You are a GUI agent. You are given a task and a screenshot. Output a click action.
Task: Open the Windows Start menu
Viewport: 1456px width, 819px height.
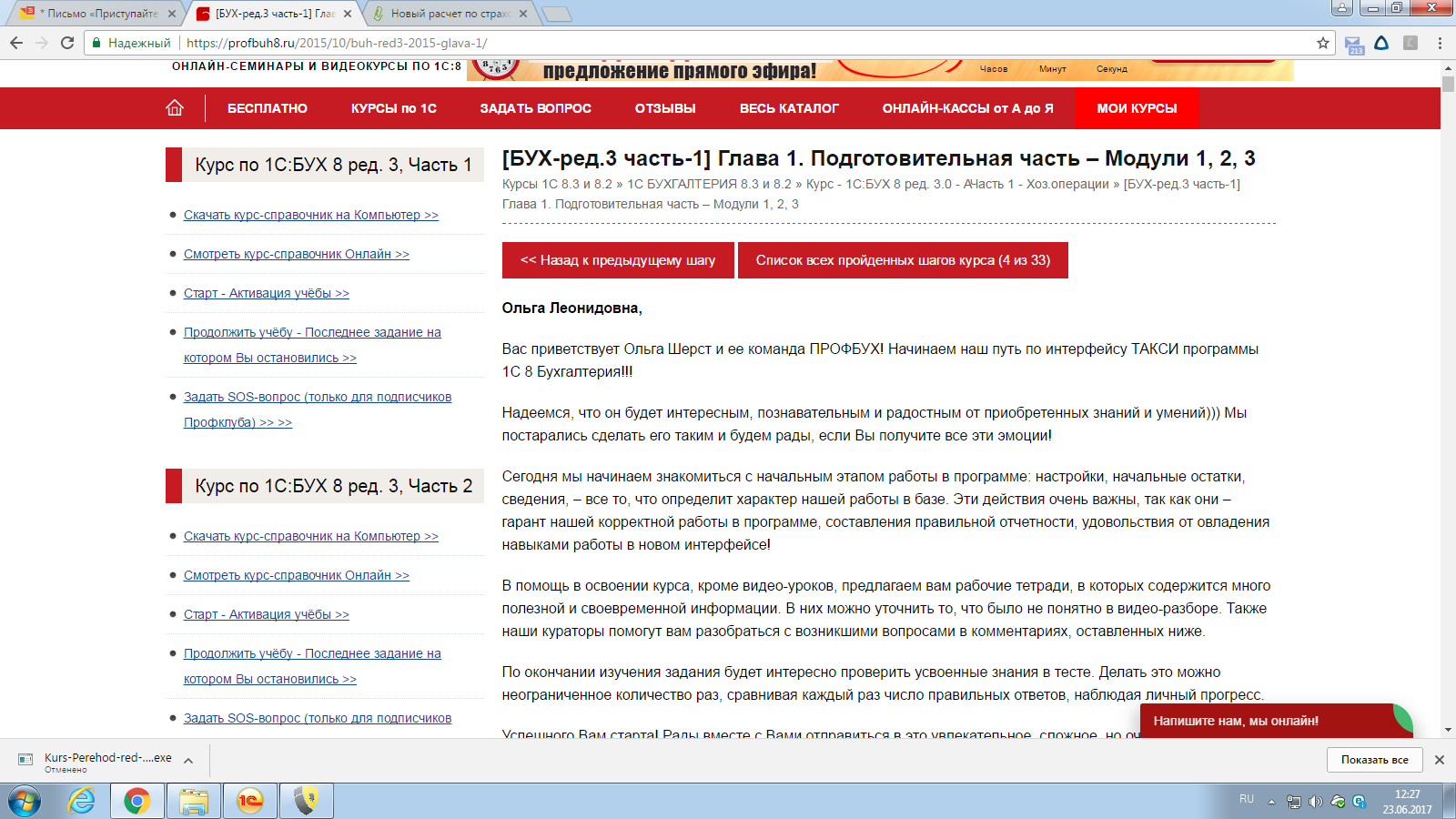(x=25, y=801)
